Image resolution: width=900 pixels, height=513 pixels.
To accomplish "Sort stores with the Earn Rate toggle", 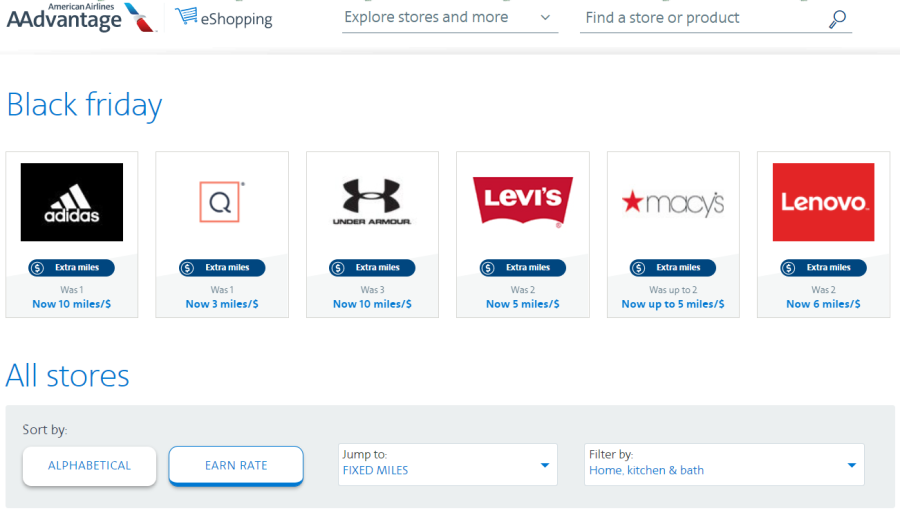I will (235, 466).
